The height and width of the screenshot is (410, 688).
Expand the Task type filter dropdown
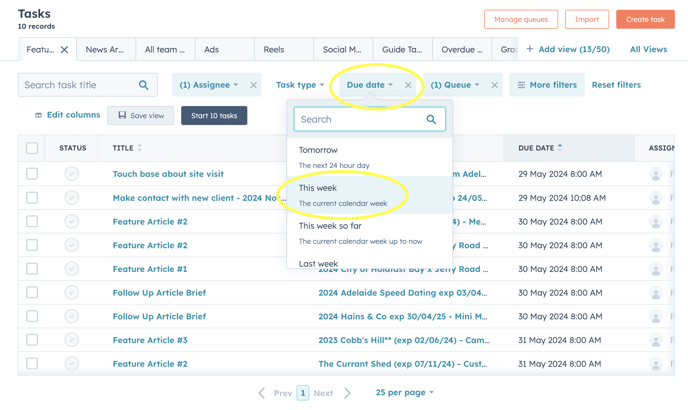point(299,85)
